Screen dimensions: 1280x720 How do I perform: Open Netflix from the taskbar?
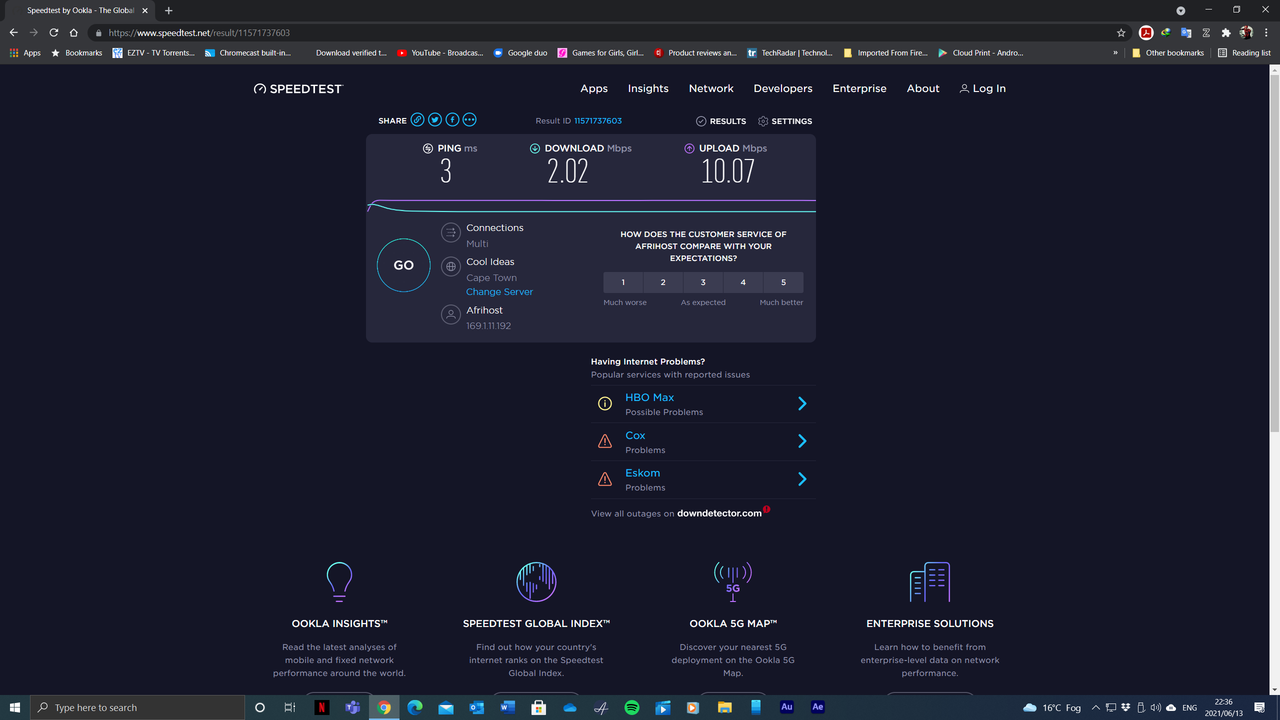(x=322, y=707)
